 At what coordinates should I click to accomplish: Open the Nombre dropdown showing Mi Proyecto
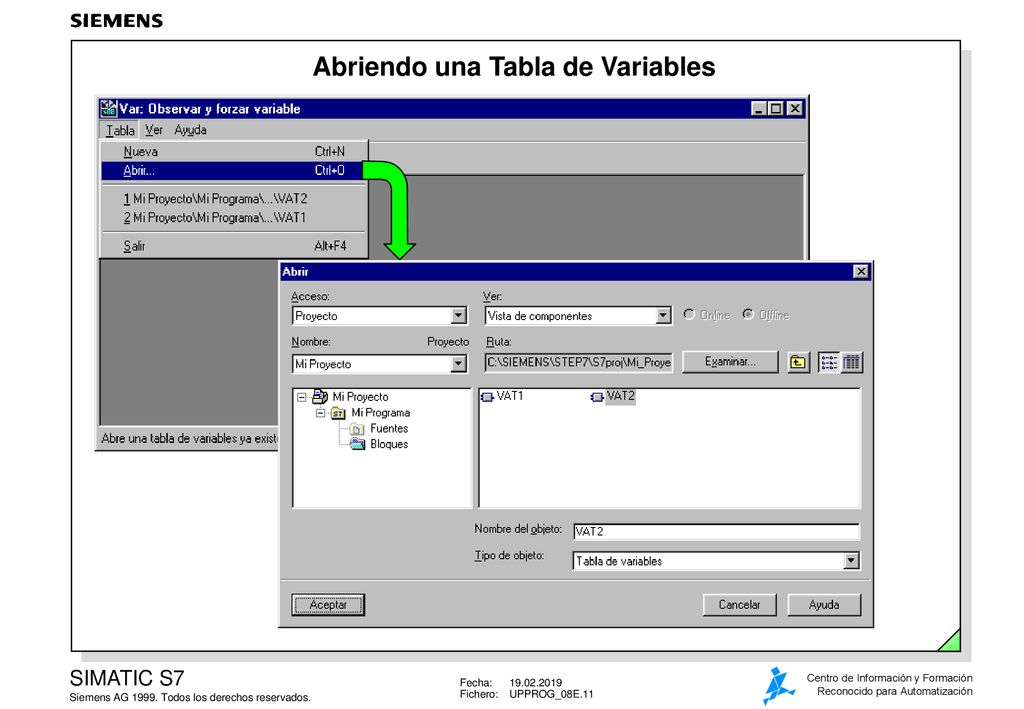click(459, 364)
